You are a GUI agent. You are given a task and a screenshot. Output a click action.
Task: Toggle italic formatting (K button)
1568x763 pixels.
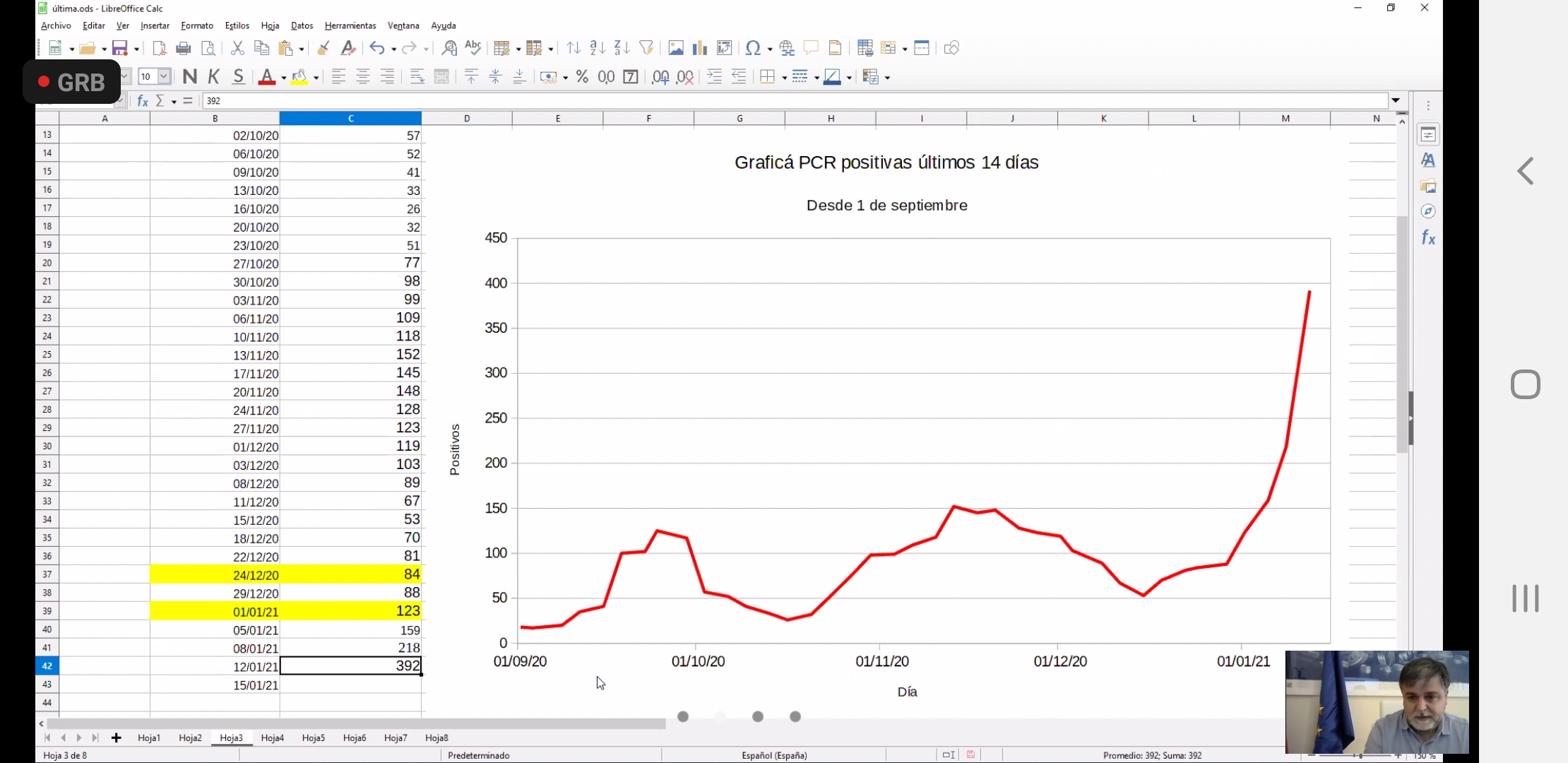point(214,76)
